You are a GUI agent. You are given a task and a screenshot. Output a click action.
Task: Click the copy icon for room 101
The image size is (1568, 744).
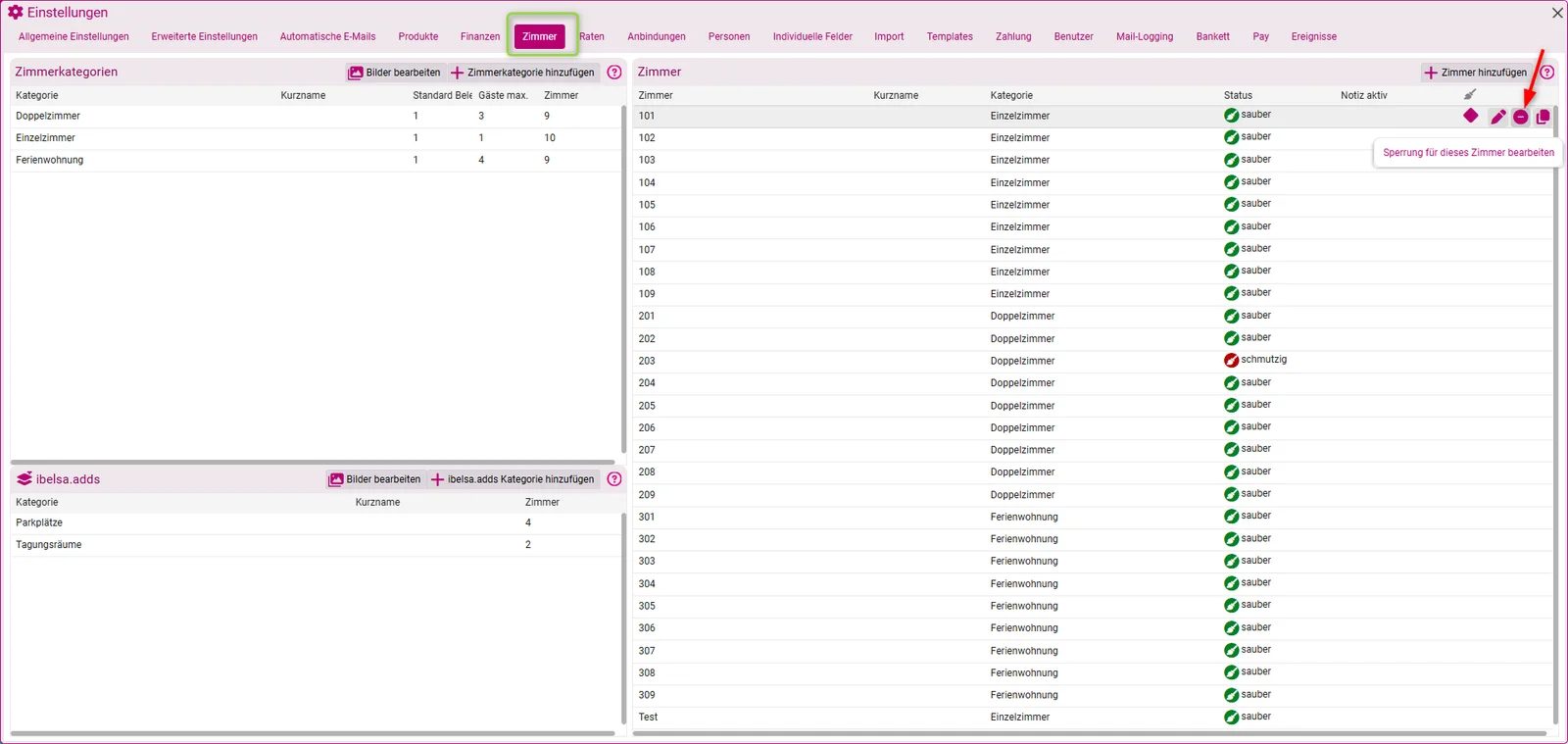(1543, 117)
